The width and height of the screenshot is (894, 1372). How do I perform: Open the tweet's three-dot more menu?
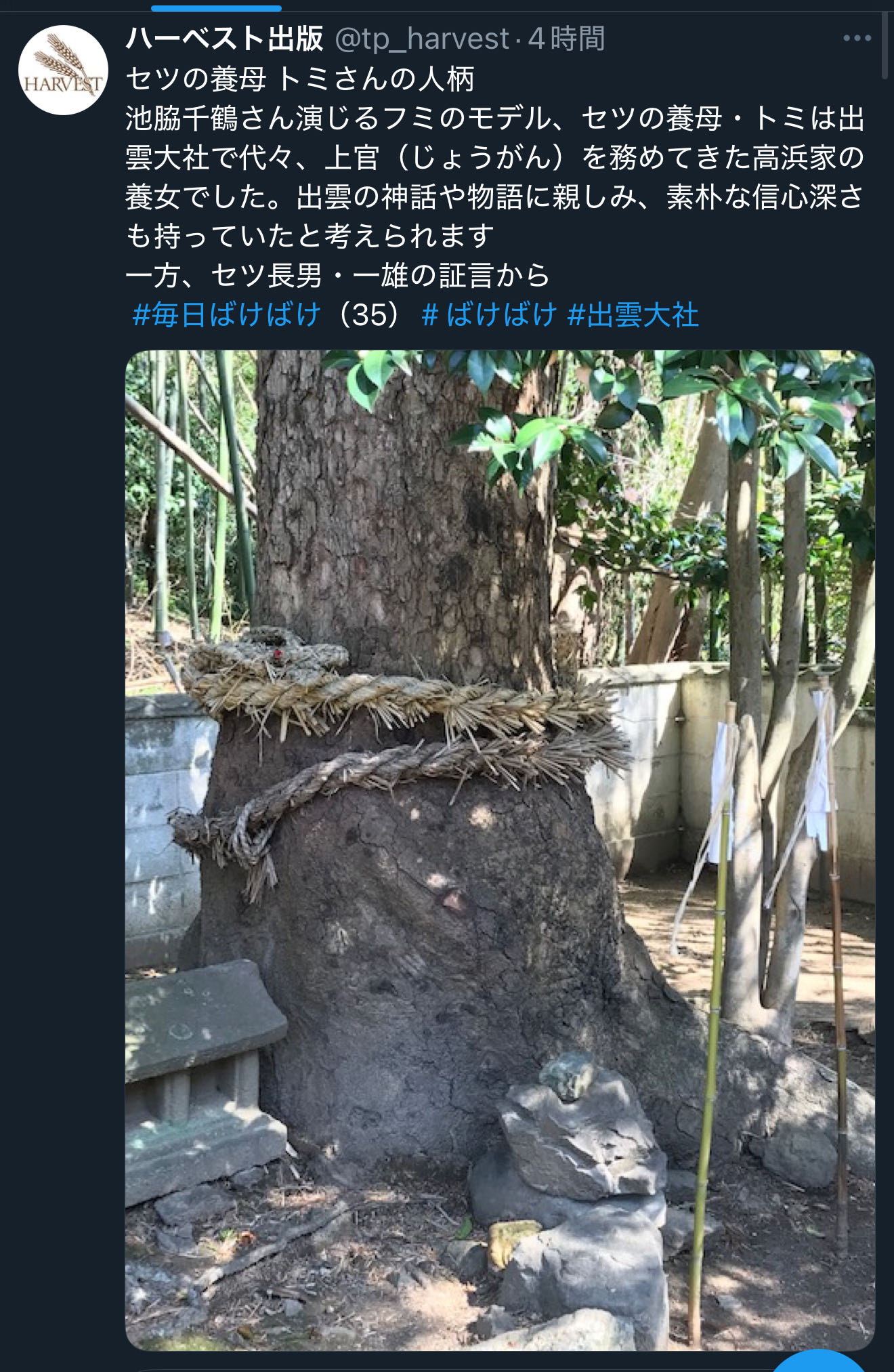[x=857, y=39]
